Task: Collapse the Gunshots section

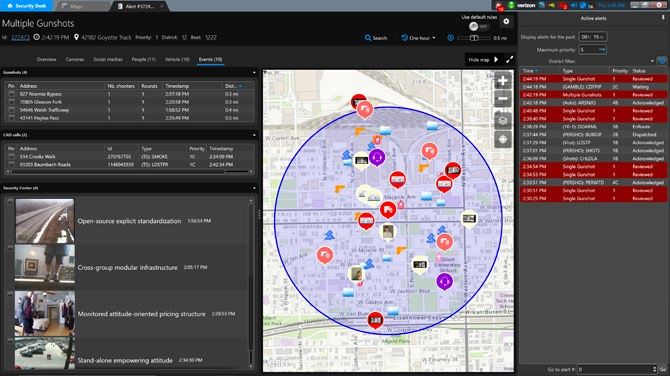Action: 254,73
